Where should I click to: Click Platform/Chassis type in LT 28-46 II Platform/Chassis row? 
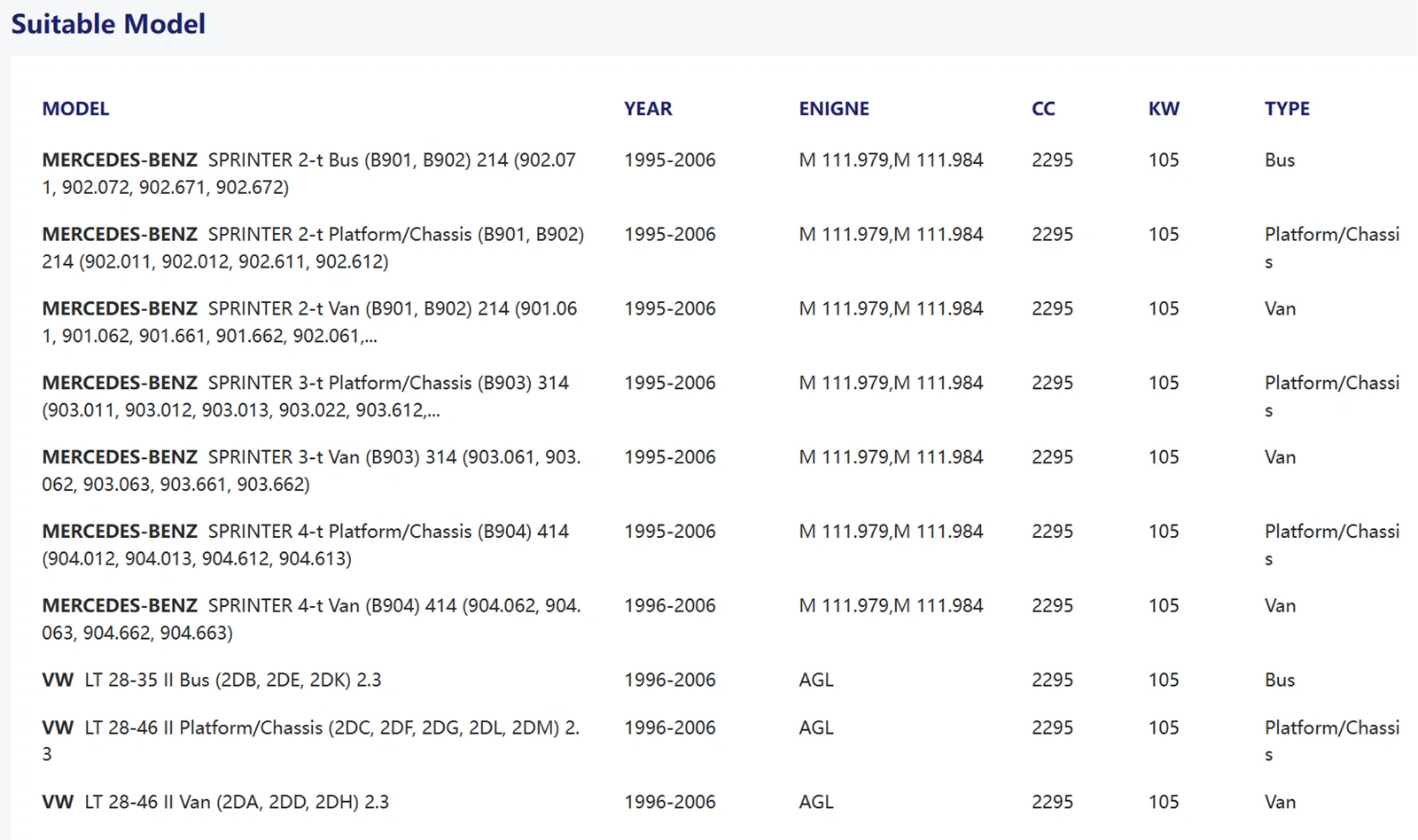pyautogui.click(x=1332, y=741)
